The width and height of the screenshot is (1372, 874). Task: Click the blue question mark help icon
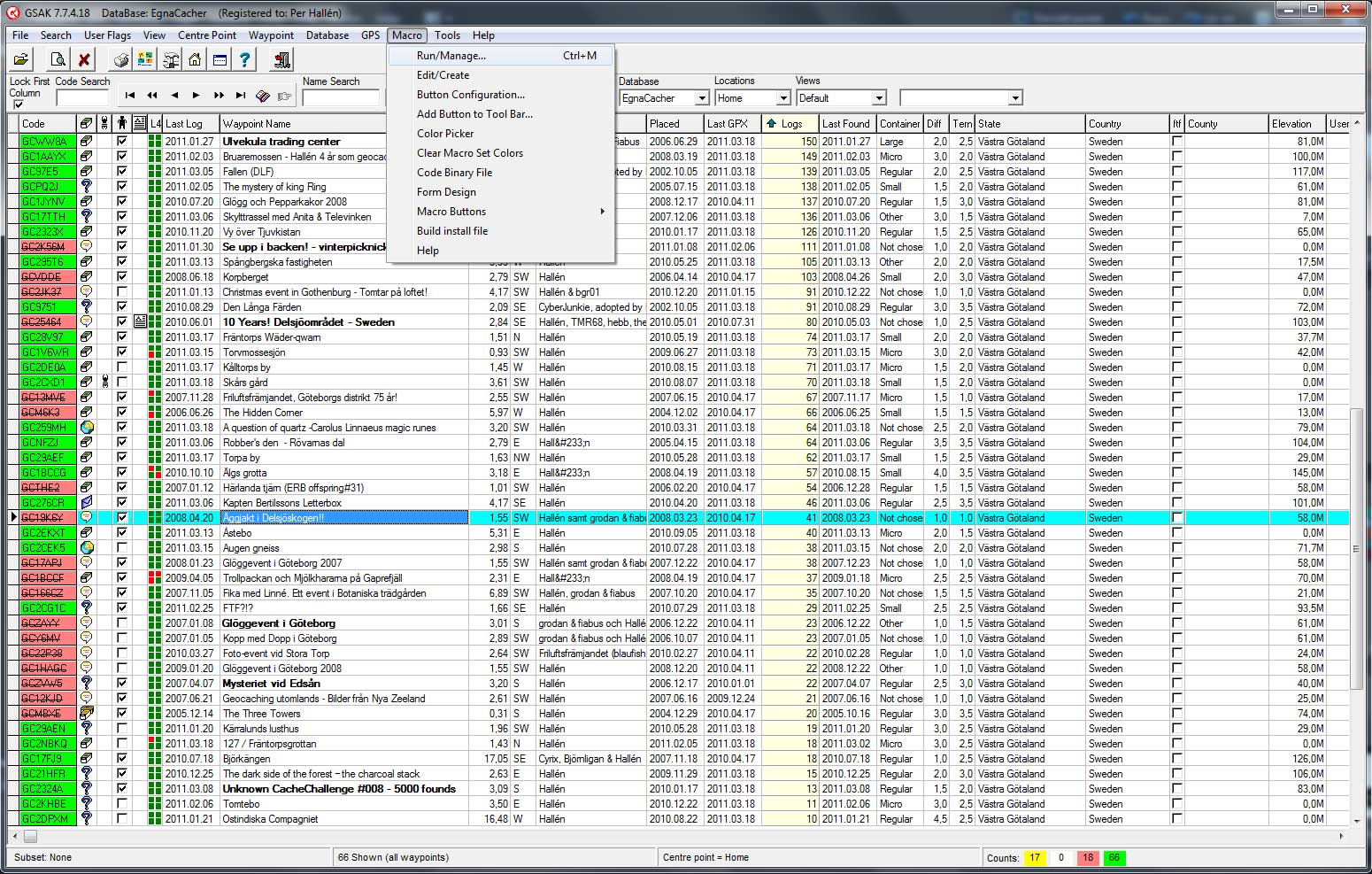tap(244, 60)
